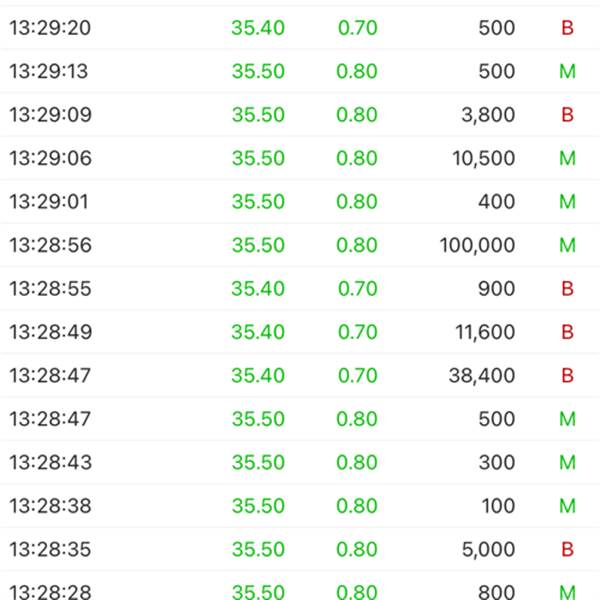This screenshot has height=600, width=600.
Task: Open the 13:29:01 trade entry
Action: (300, 201)
